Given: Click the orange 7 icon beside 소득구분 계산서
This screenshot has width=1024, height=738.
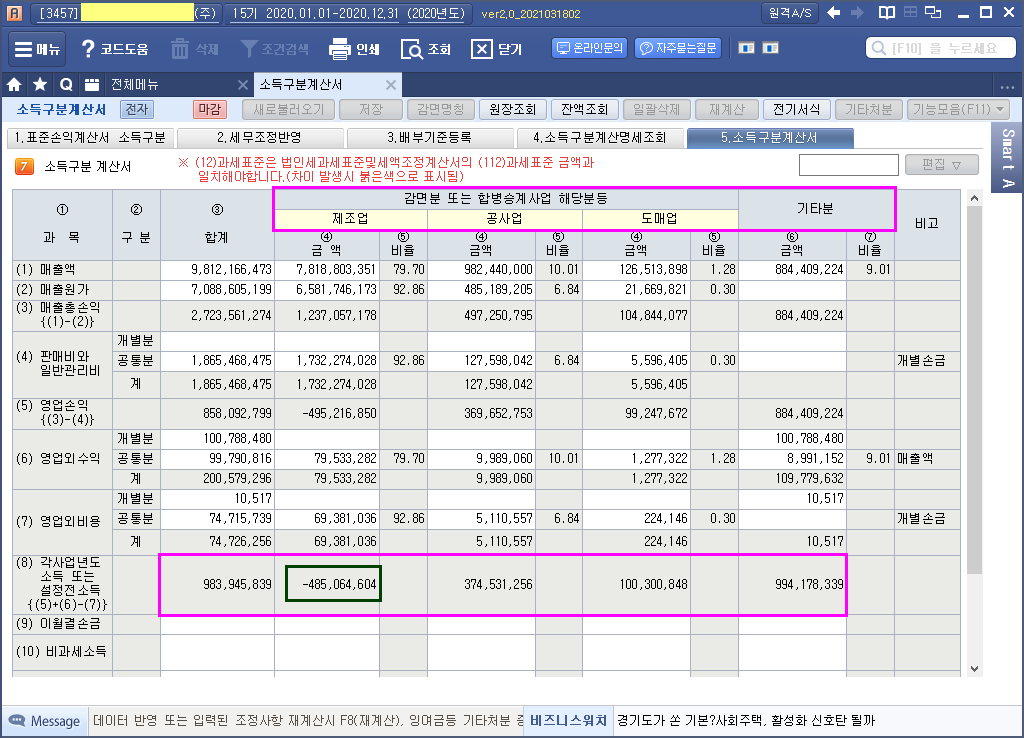Looking at the screenshot, I should pos(24,167).
